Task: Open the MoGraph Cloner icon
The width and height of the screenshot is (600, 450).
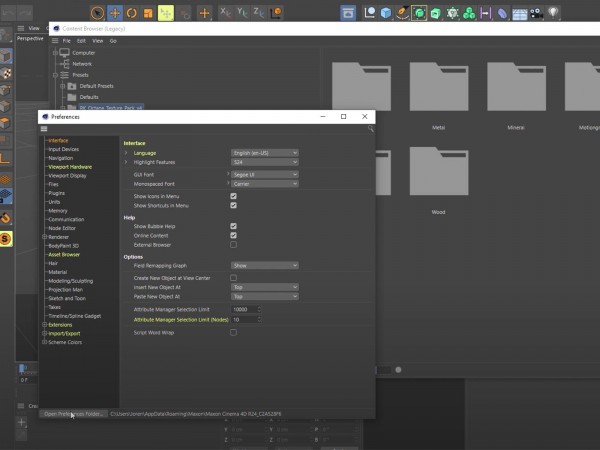Action: point(469,13)
